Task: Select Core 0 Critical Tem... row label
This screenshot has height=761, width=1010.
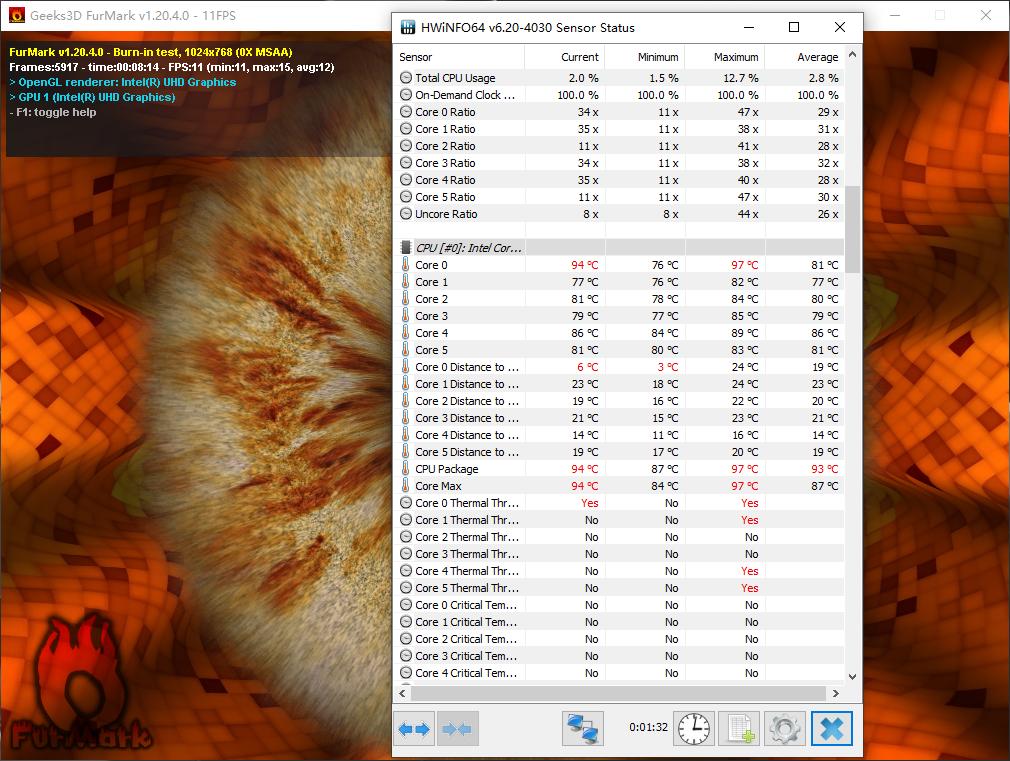Action: [x=466, y=604]
